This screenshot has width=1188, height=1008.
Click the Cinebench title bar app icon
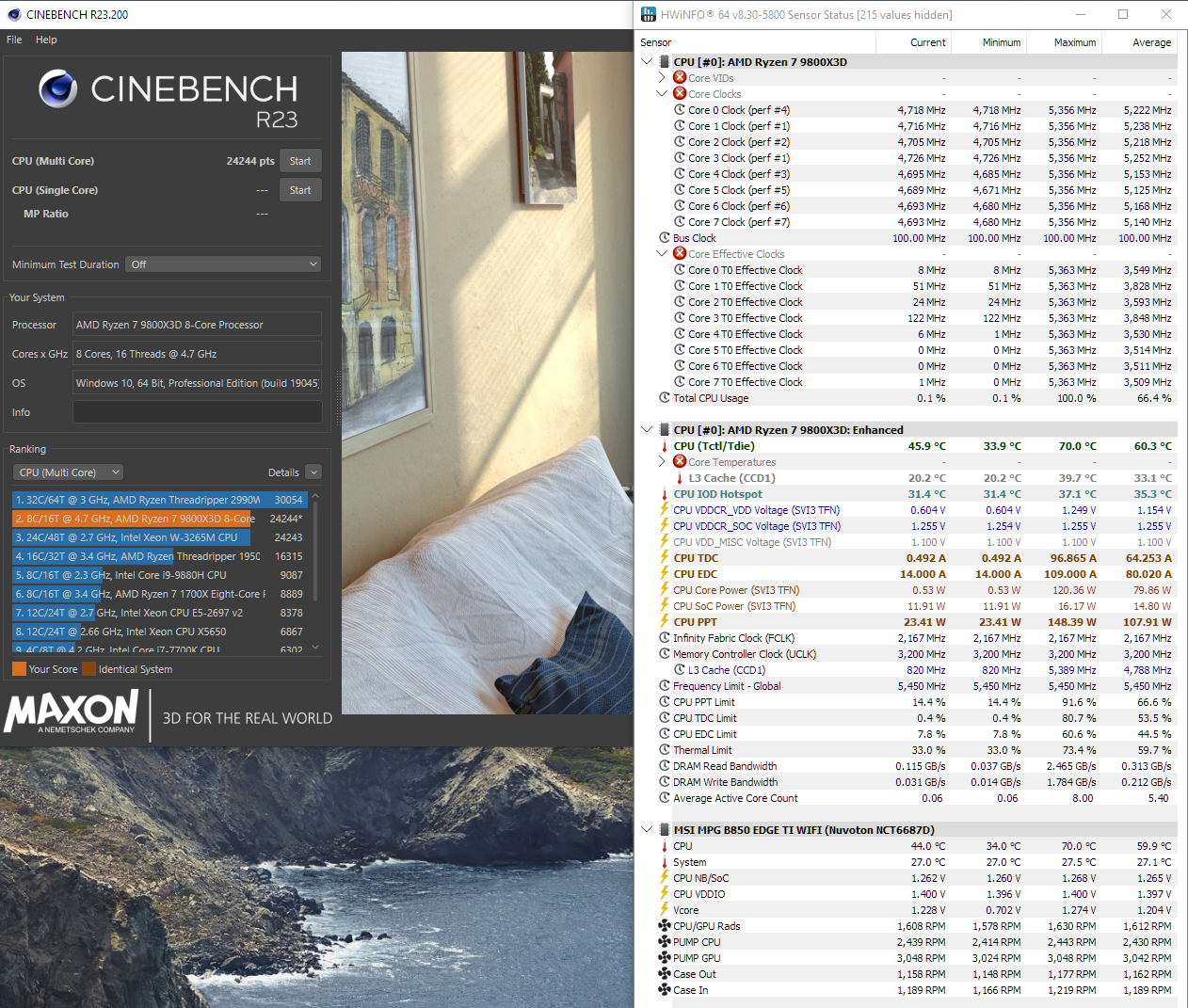click(x=13, y=14)
